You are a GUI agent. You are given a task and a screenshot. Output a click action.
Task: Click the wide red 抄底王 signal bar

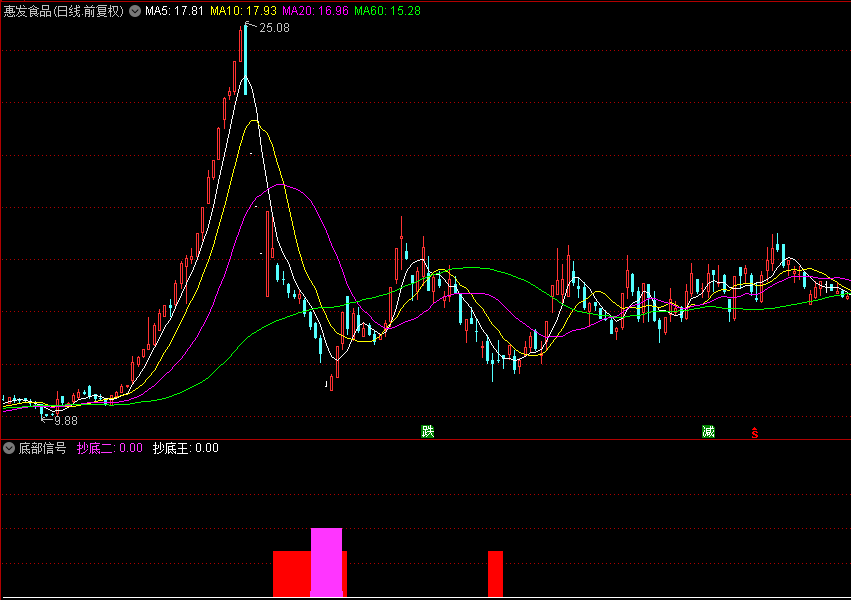(x=292, y=574)
